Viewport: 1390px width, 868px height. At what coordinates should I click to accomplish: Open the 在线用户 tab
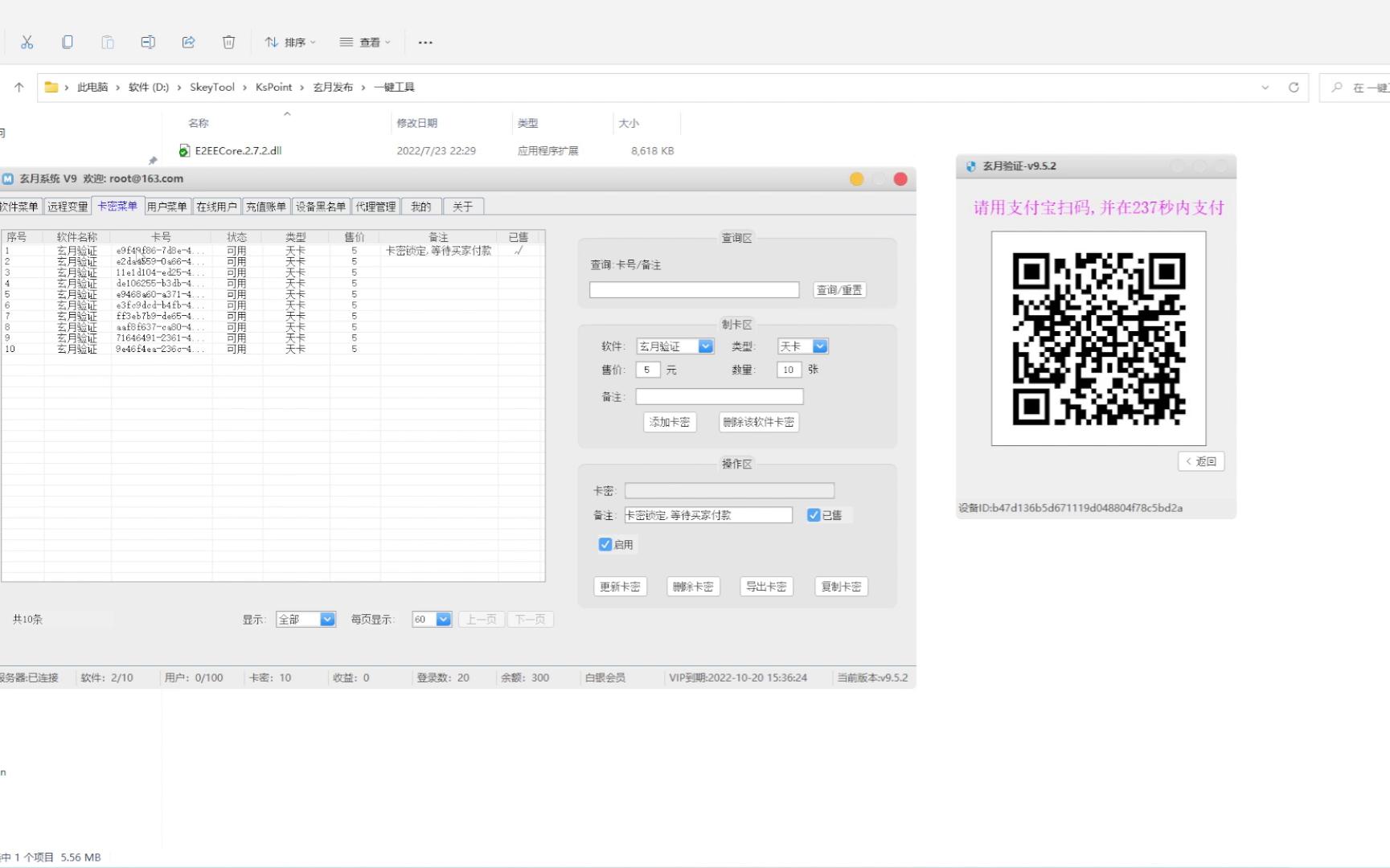217,207
